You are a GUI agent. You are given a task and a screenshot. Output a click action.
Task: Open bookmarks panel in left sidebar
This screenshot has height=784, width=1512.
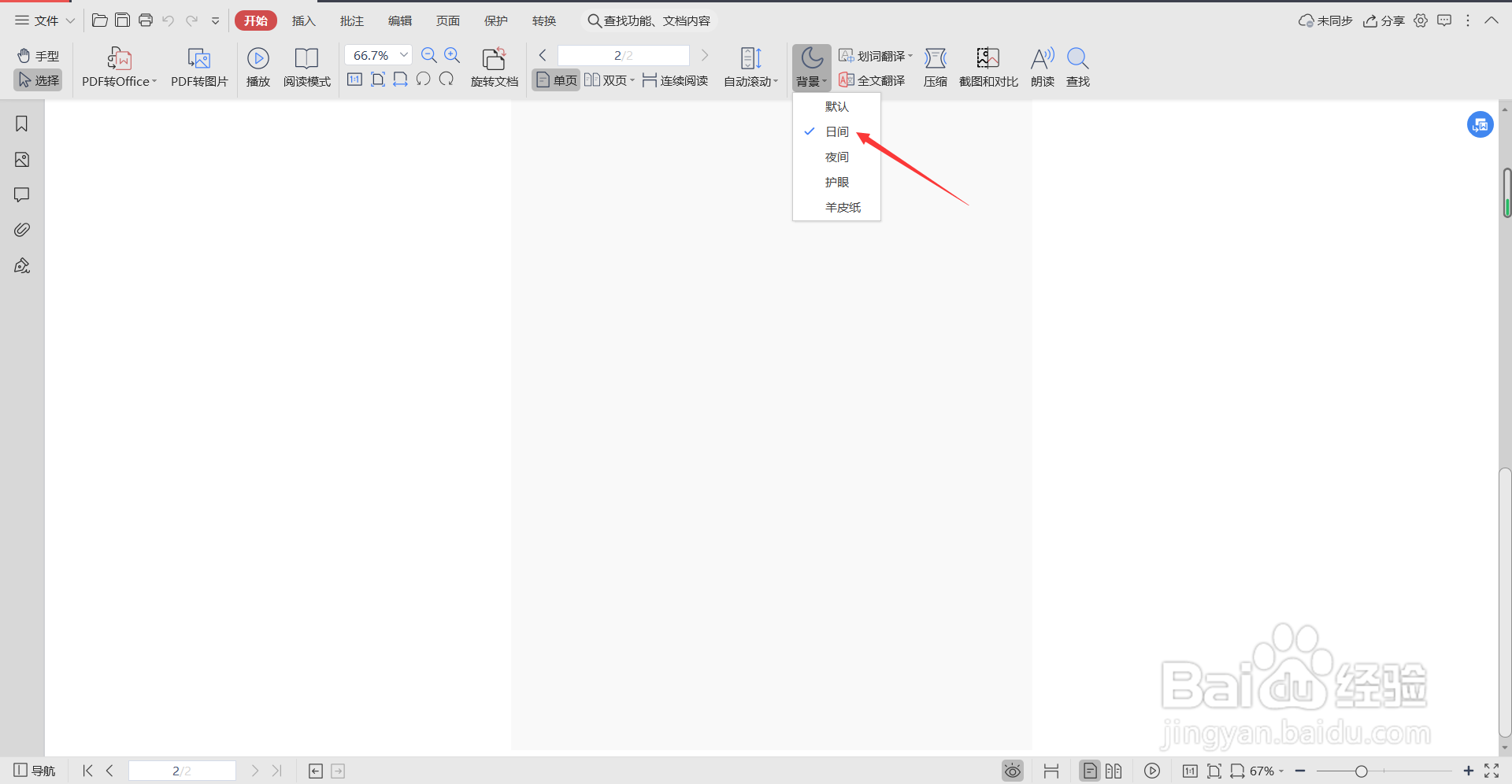22,124
